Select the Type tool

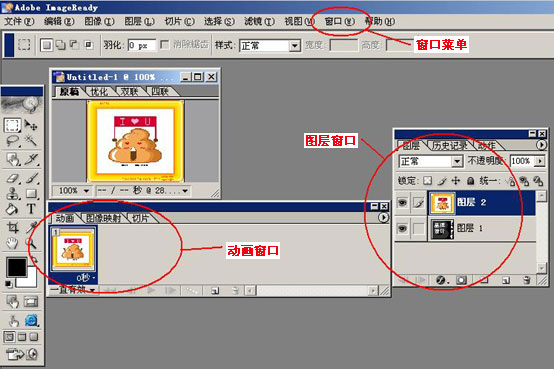31,209
